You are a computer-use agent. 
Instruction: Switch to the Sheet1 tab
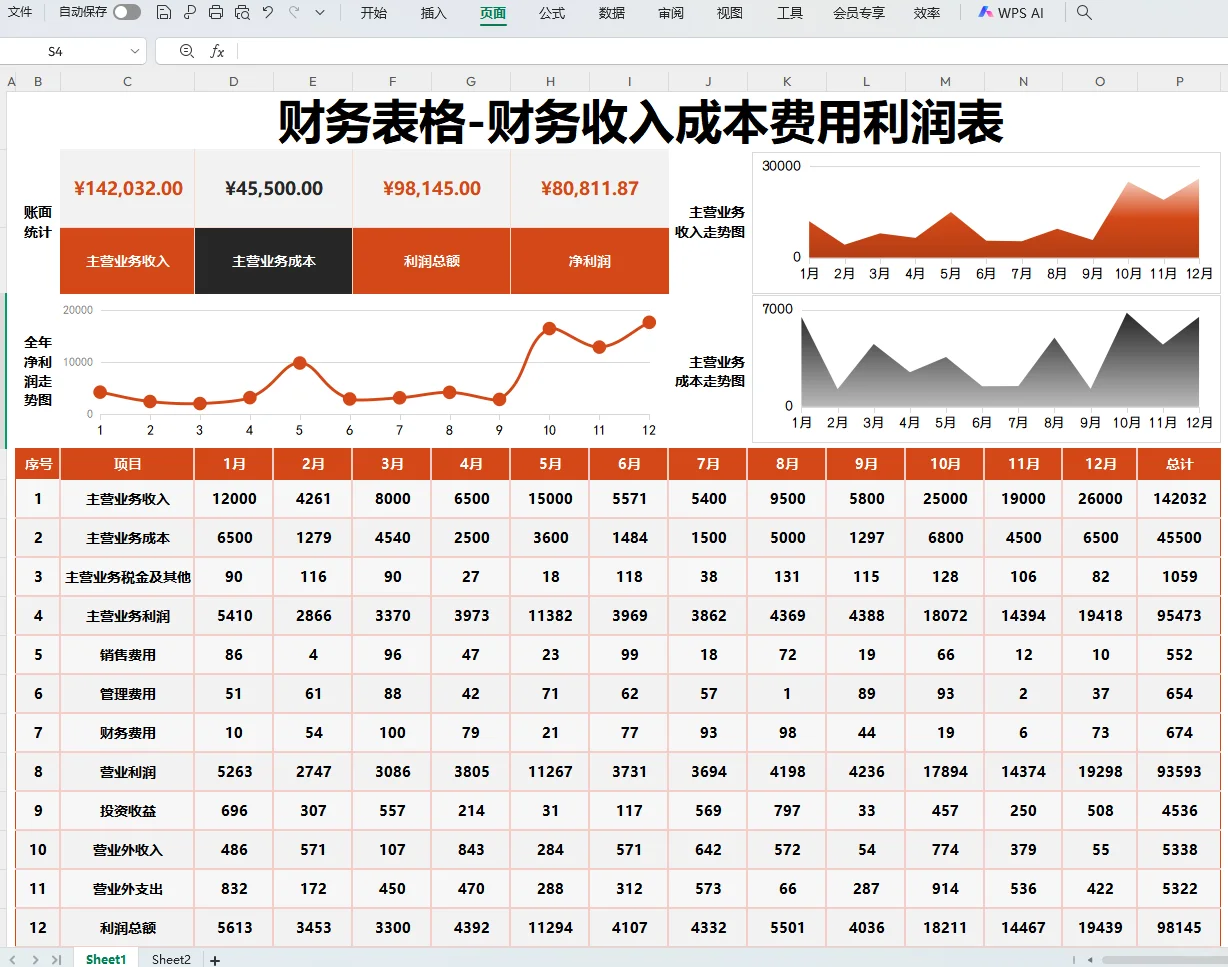[x=106, y=959]
